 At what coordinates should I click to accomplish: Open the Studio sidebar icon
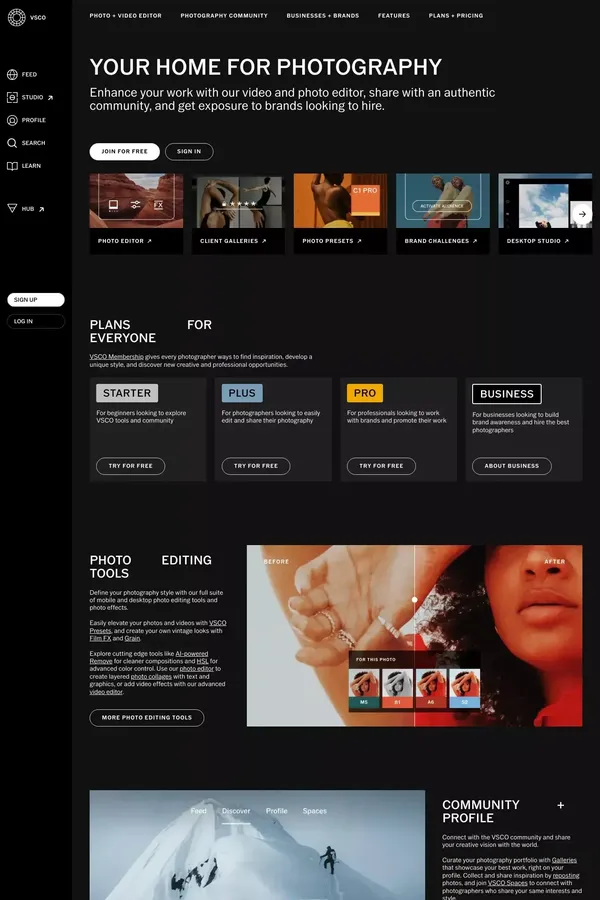tap(12, 98)
